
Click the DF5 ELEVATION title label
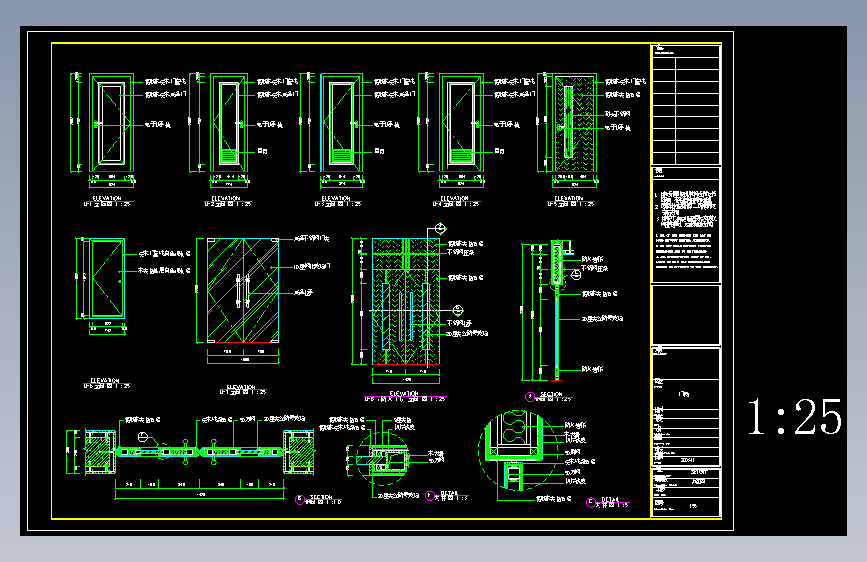pos(571,201)
